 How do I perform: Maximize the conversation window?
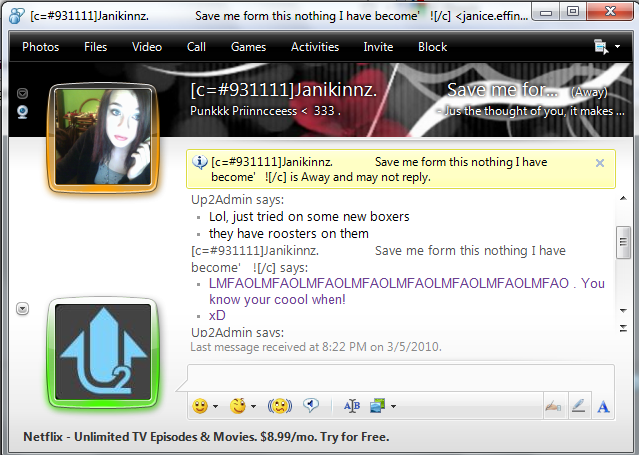coord(573,12)
